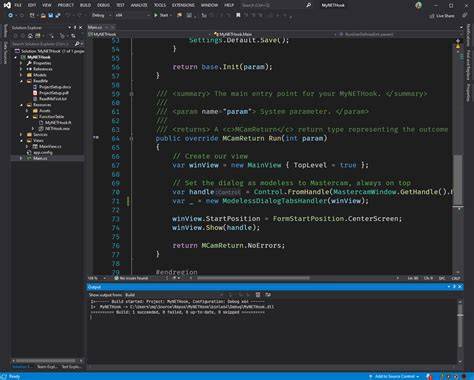Collapse the MyNETHook project node
This screenshot has width=474, height=380.
16,57
